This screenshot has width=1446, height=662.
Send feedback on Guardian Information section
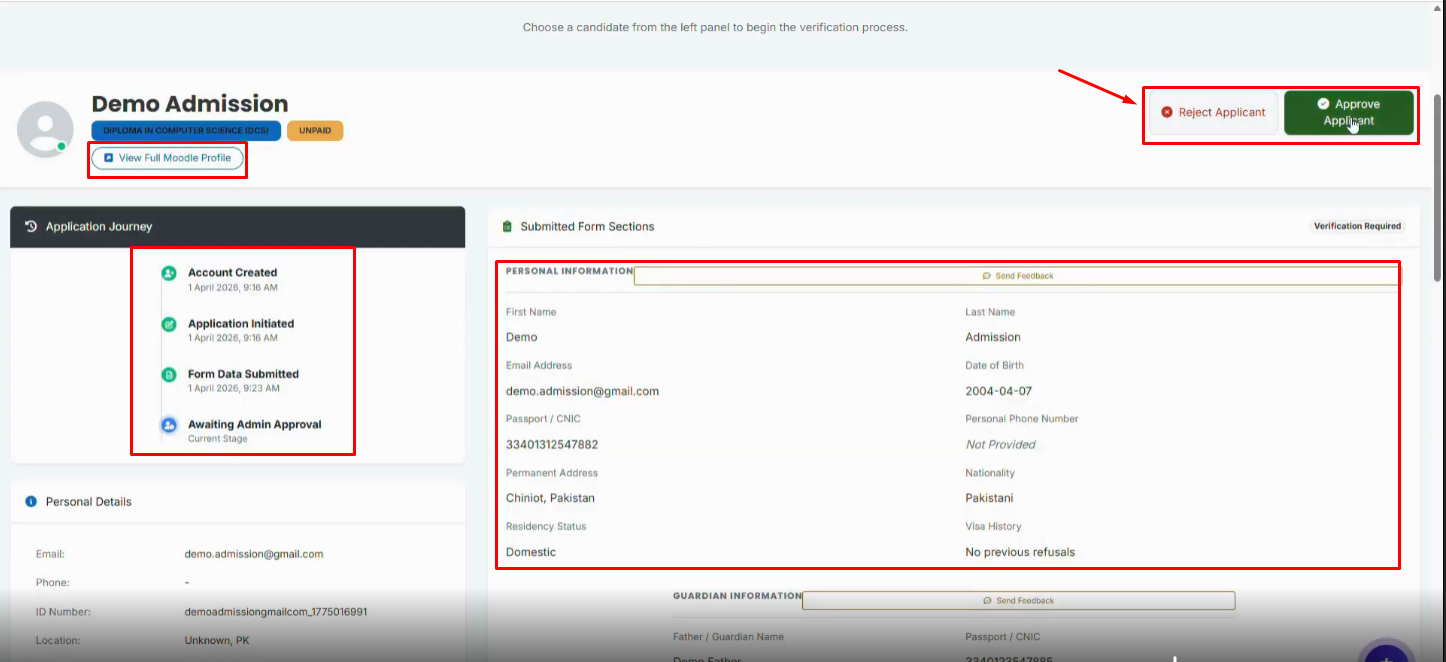(x=1018, y=600)
